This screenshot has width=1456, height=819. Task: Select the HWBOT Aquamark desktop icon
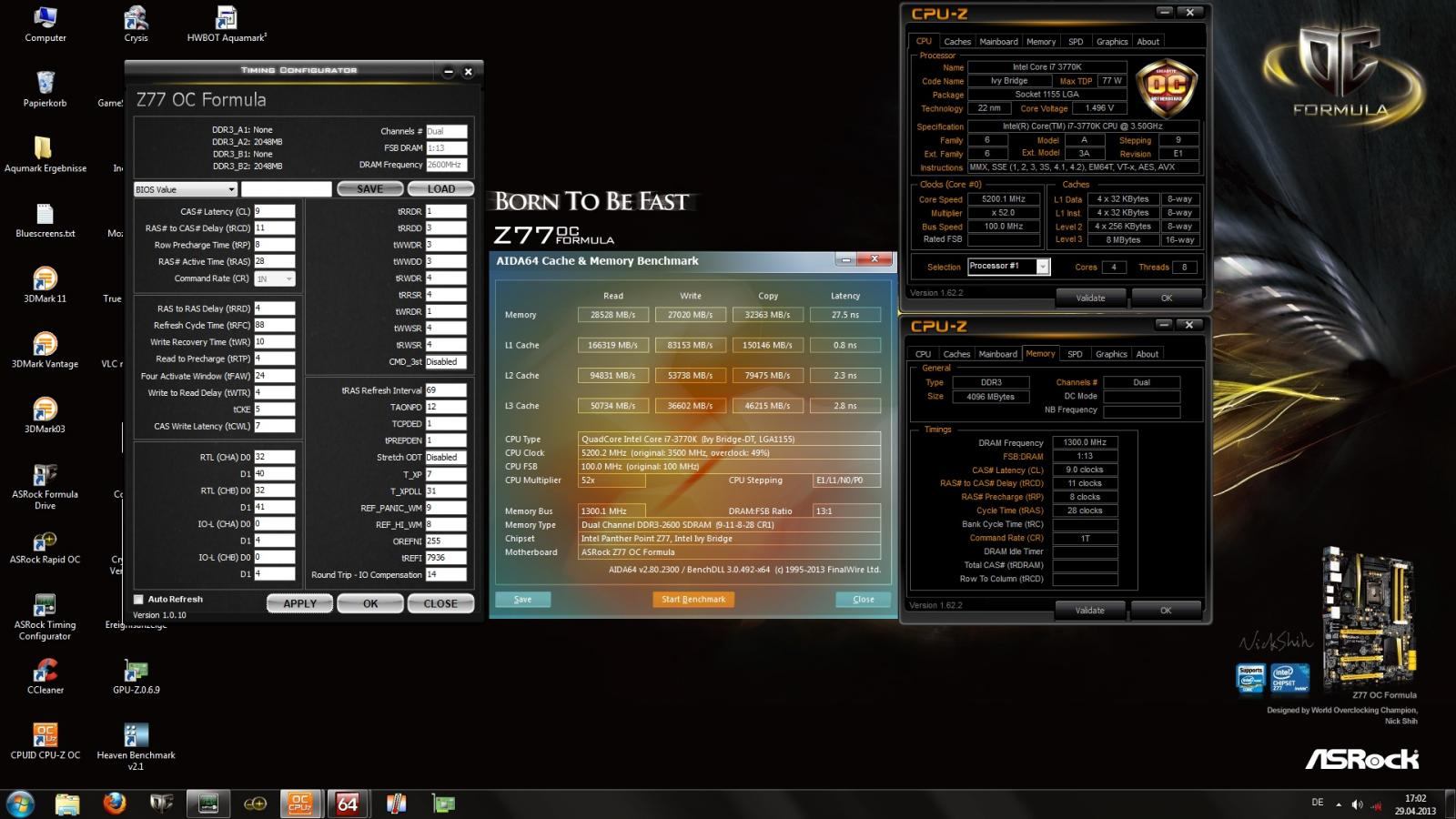click(227, 25)
